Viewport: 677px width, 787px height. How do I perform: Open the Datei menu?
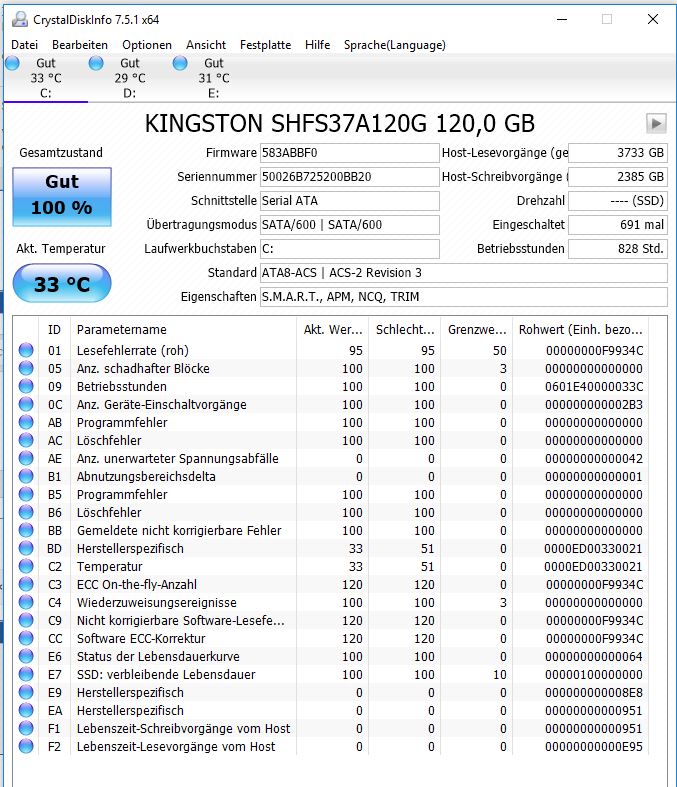25,45
